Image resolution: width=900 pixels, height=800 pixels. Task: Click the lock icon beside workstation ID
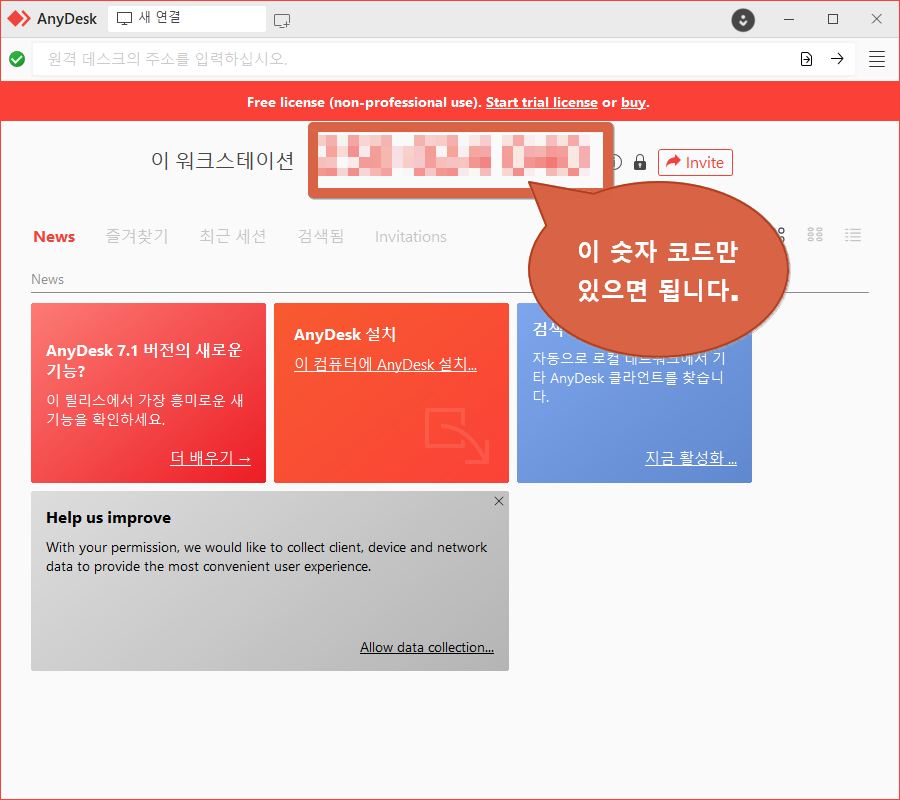639,162
